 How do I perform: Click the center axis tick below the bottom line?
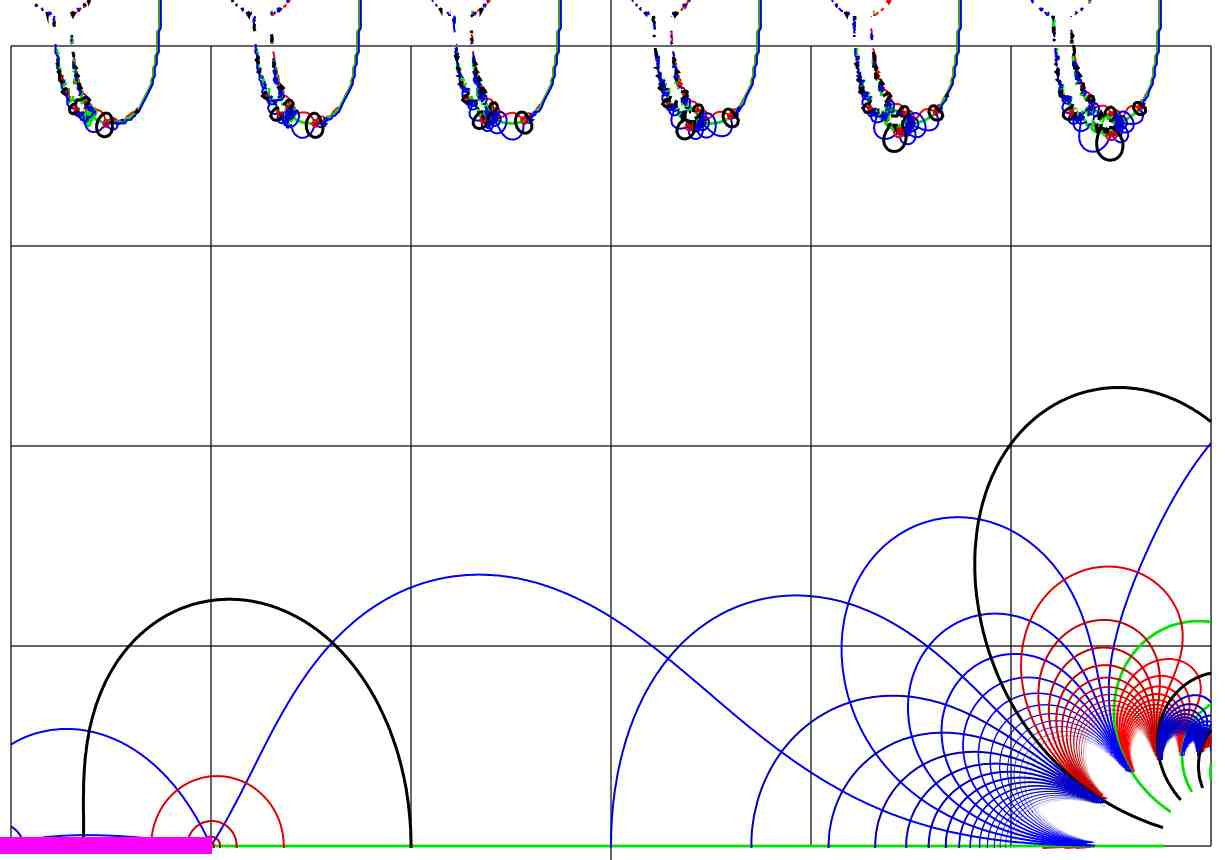point(611,854)
